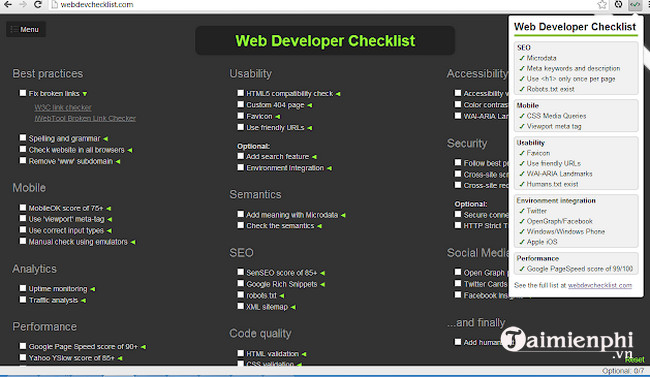
Task: Tick the Use correct input types checkbox
Action: pos(23,229)
